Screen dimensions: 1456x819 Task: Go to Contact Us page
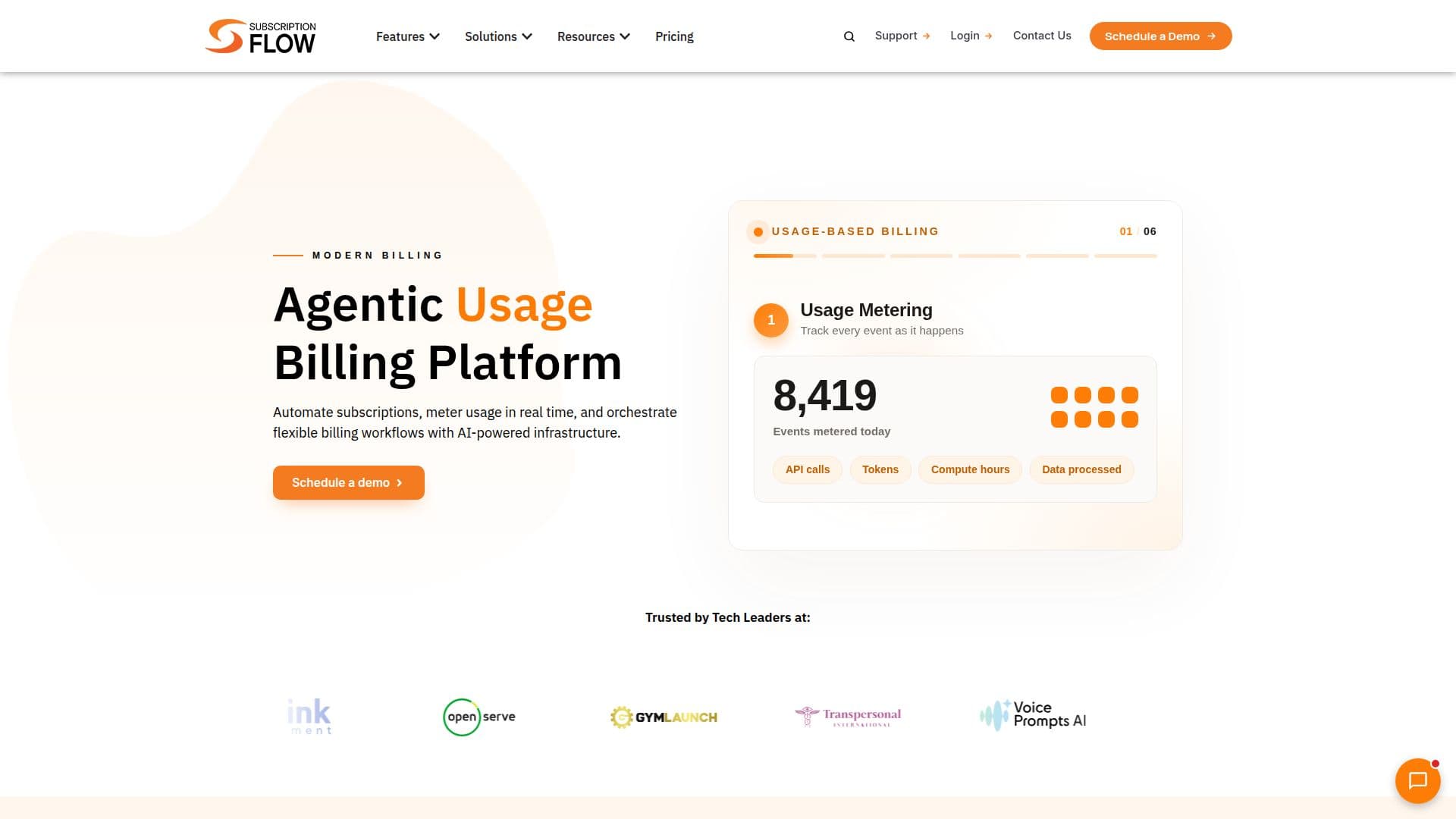click(1042, 36)
